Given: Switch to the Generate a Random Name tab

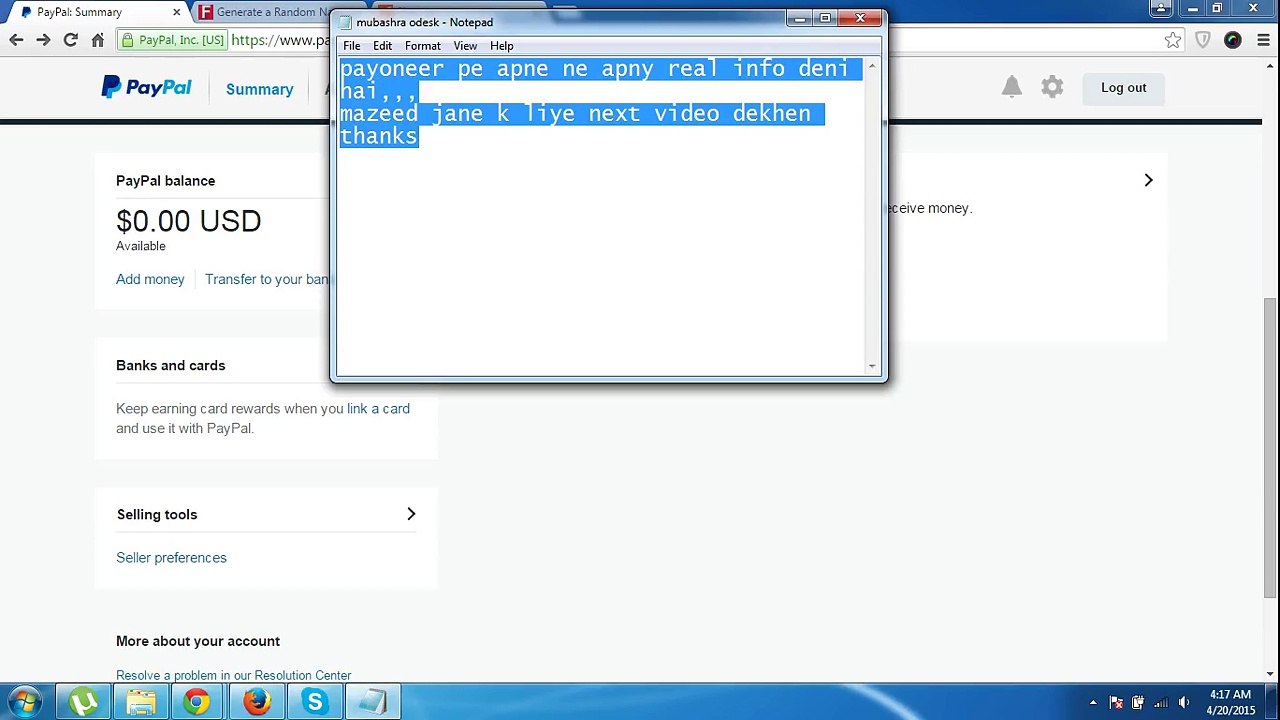Looking at the screenshot, I should click(x=268, y=12).
